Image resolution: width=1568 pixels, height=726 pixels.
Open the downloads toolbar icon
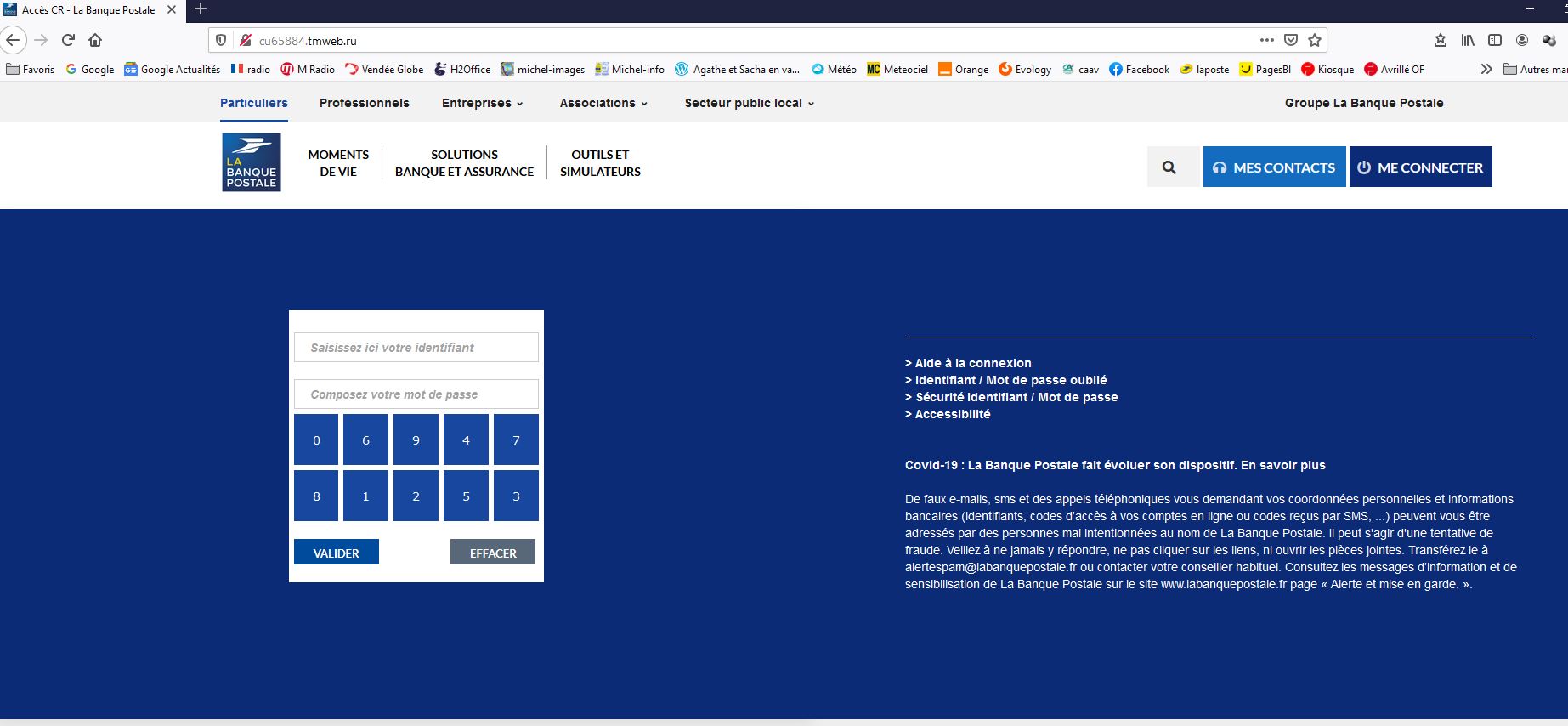coord(1441,40)
